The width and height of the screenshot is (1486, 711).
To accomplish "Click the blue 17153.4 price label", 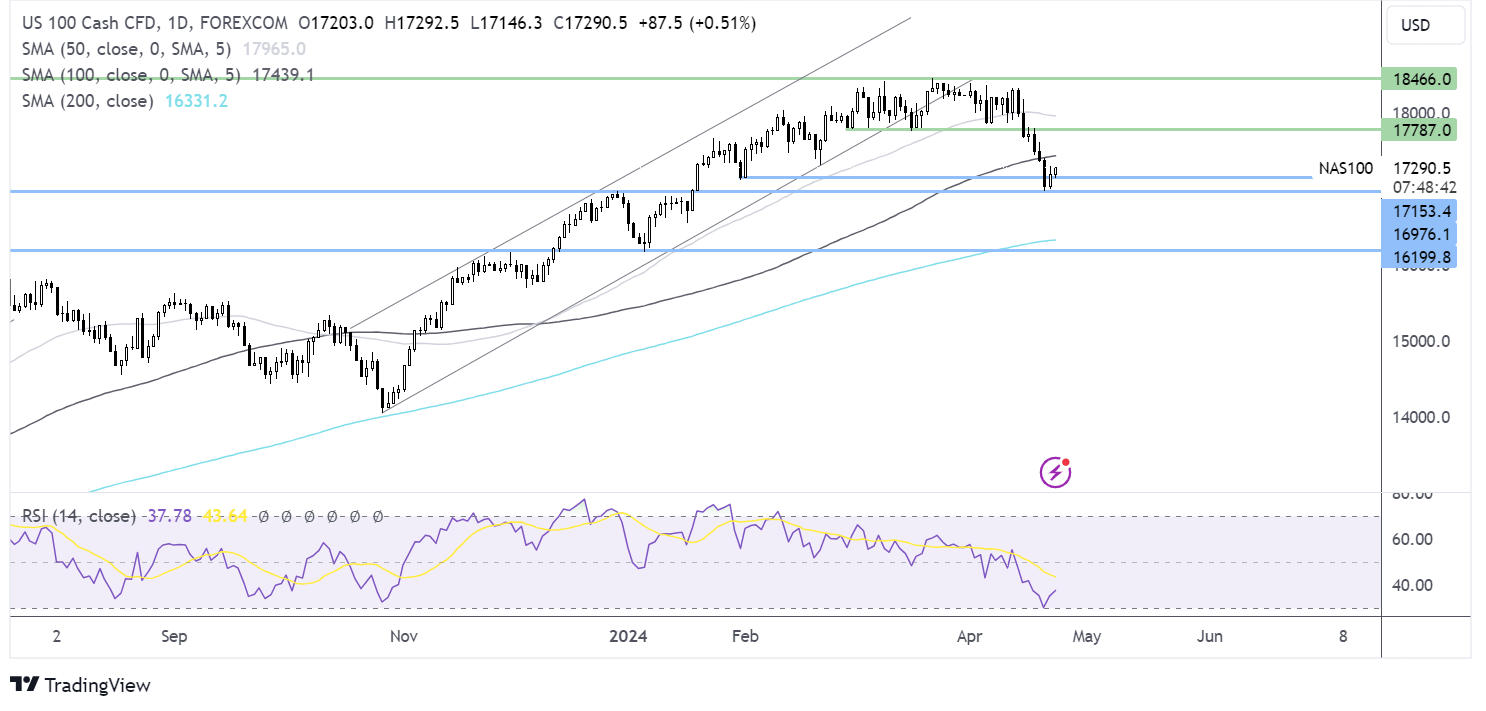I will (x=1419, y=211).
